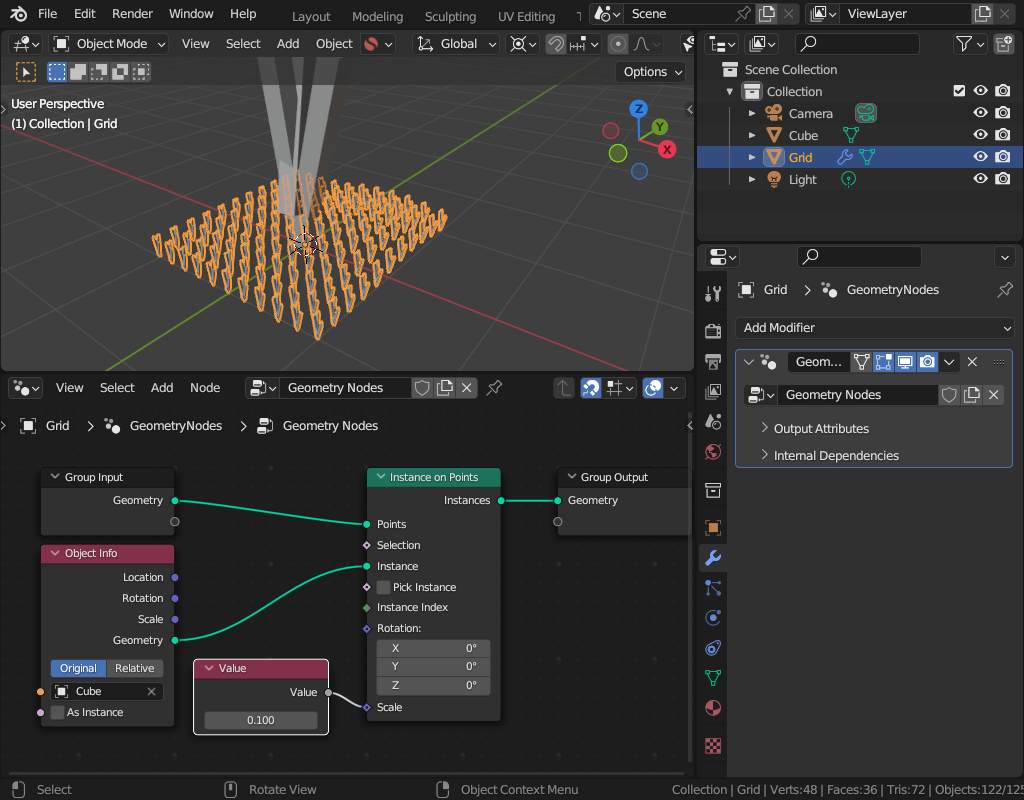Open World properties tab
1024x800 pixels.
712,451
